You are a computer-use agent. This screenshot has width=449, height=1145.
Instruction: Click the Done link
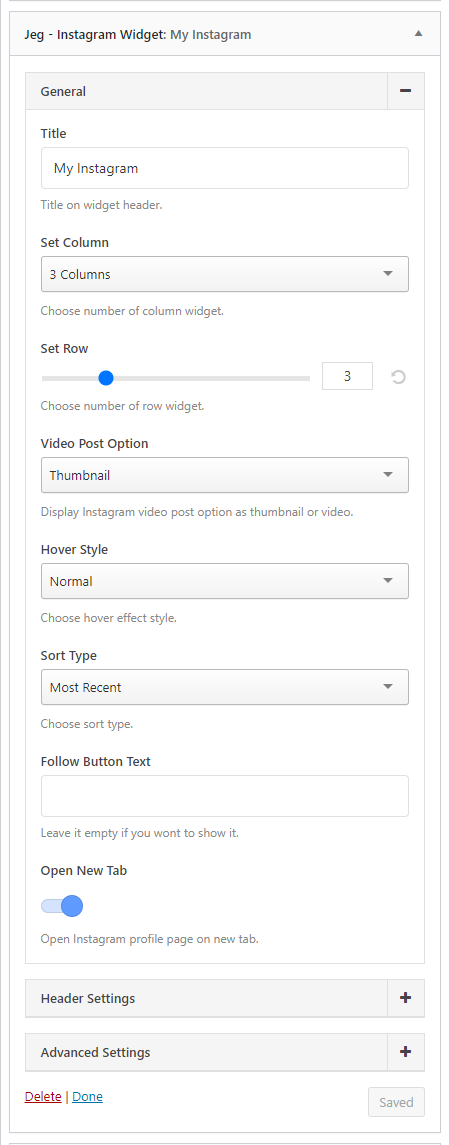[x=88, y=1096]
